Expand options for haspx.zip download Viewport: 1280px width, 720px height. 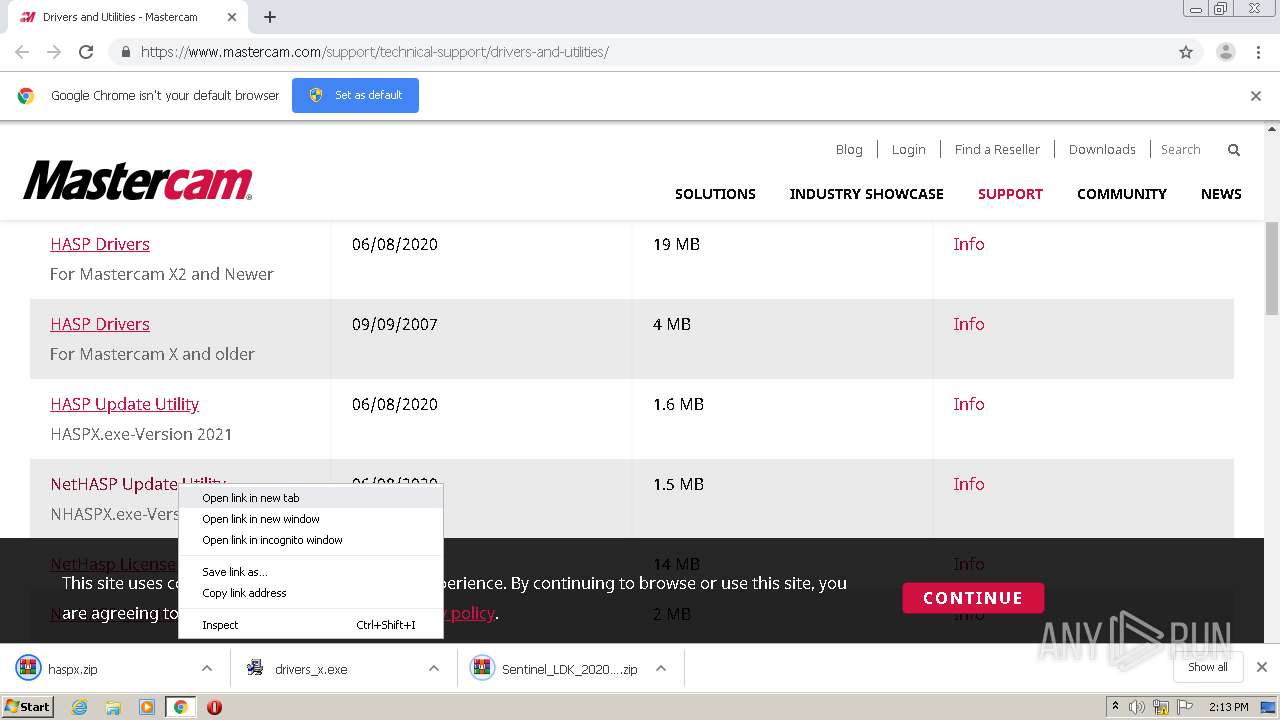point(207,669)
